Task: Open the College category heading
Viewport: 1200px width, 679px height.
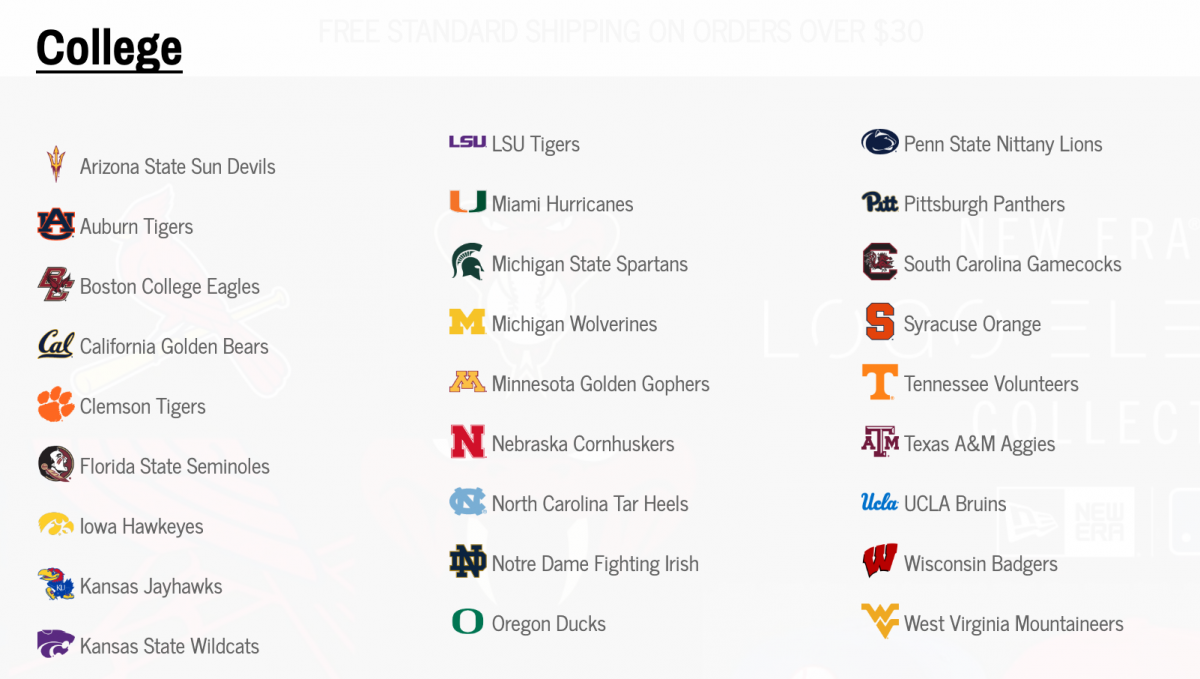Action: (109, 47)
